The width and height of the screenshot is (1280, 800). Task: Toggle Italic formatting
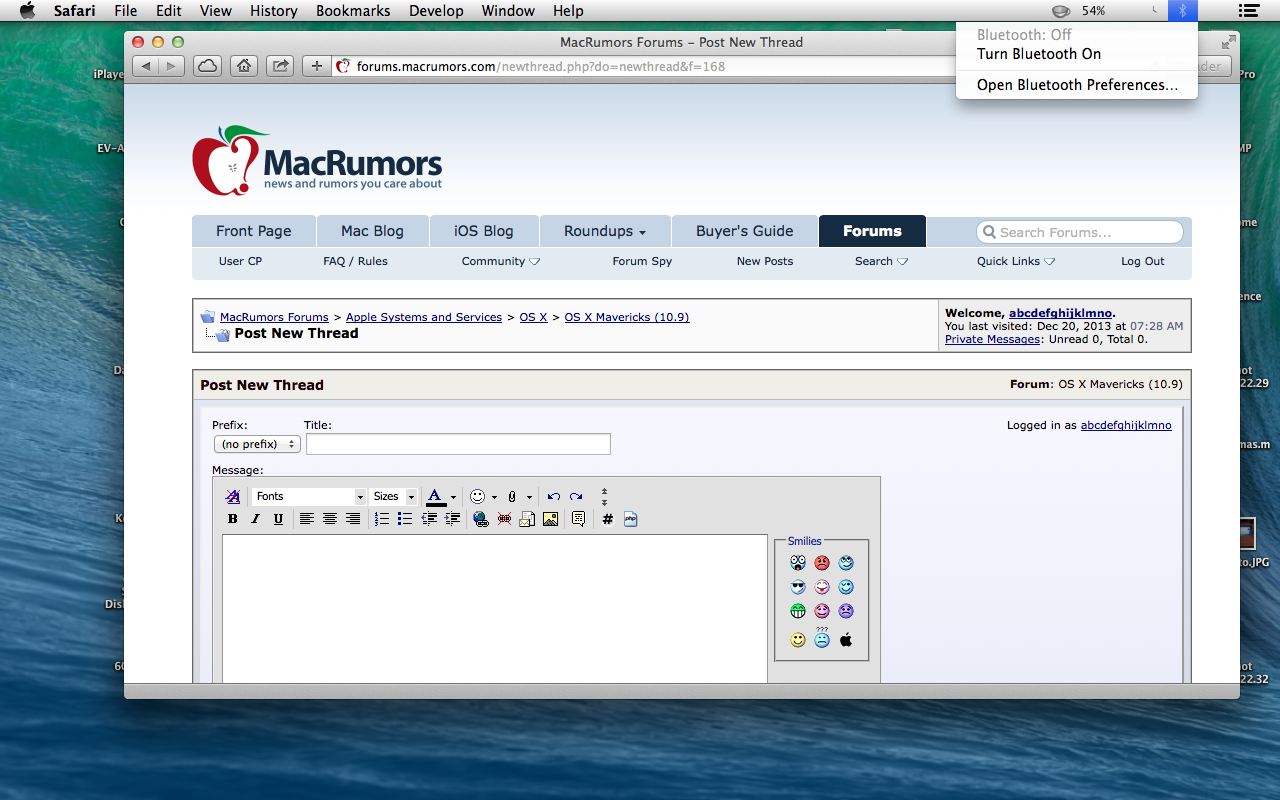click(x=255, y=519)
